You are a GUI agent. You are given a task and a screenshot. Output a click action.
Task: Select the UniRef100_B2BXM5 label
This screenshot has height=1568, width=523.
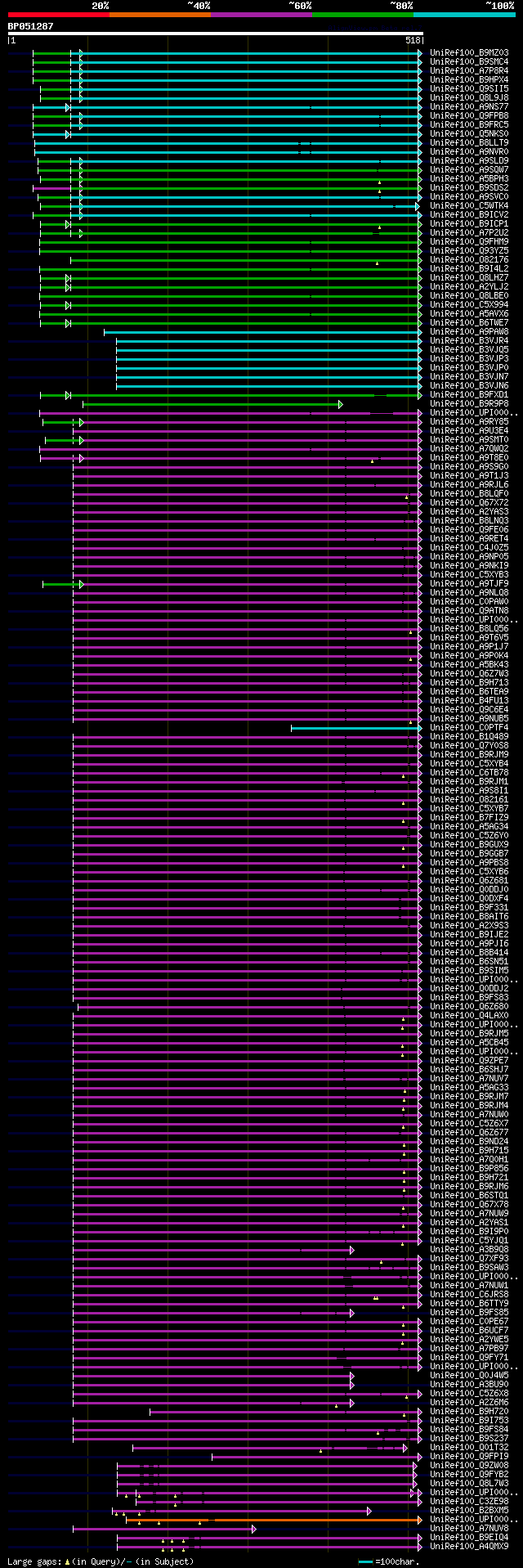pyautogui.click(x=469, y=1511)
